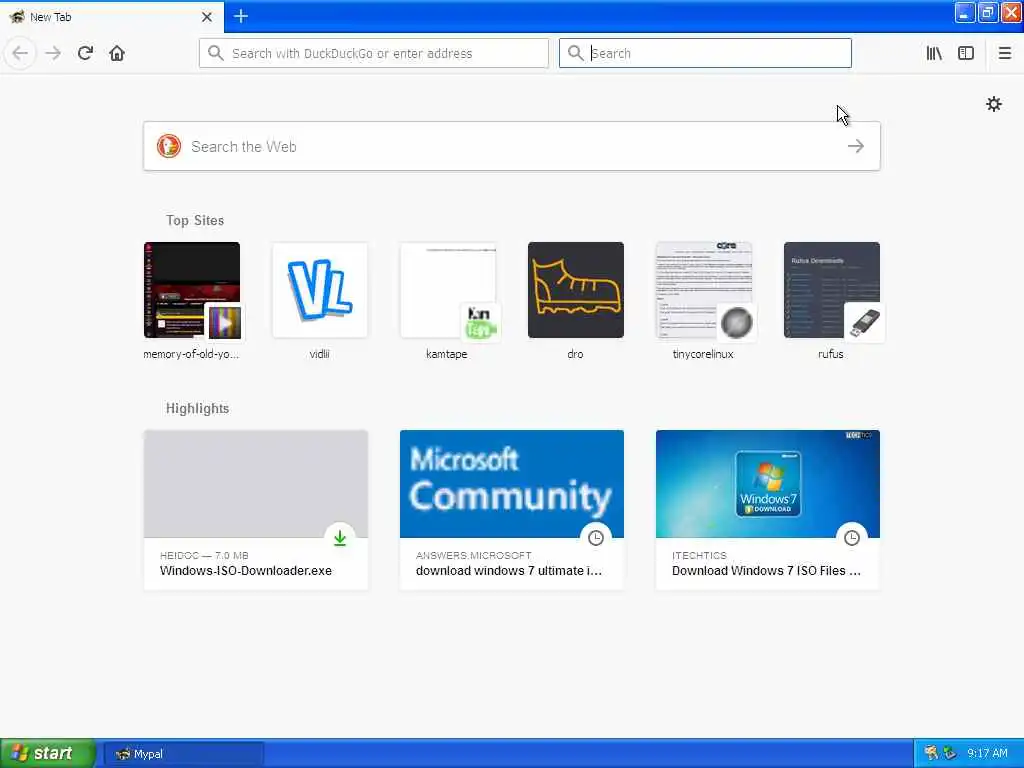
Task: Click the Highlights heading
Action: pos(197,409)
